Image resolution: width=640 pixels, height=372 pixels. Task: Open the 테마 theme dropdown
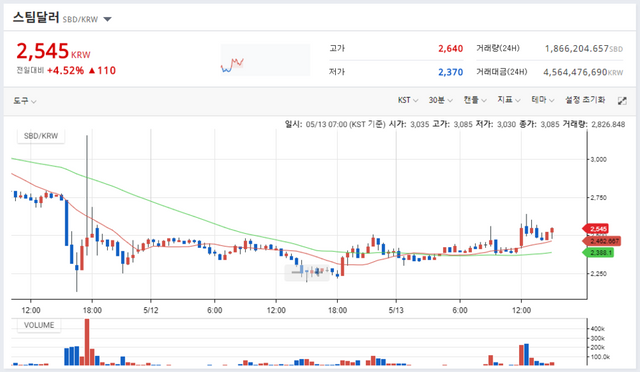pyautogui.click(x=542, y=100)
